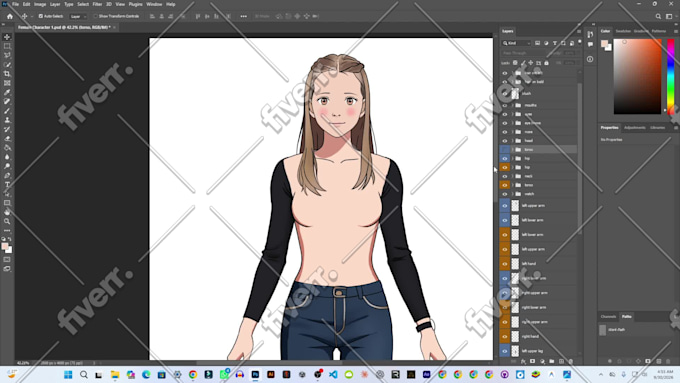Screen dimensions: 680x383
Task: Enable Show Transform Controls checkbox
Action: click(96, 16)
